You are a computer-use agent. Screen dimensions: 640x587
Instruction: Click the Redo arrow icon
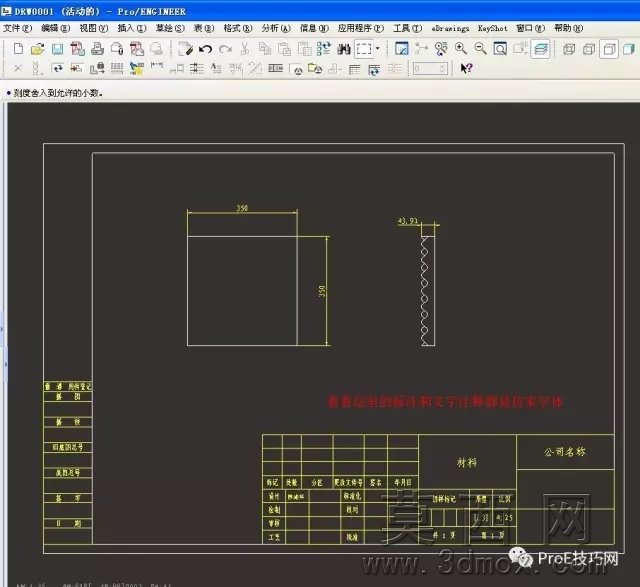[x=225, y=49]
